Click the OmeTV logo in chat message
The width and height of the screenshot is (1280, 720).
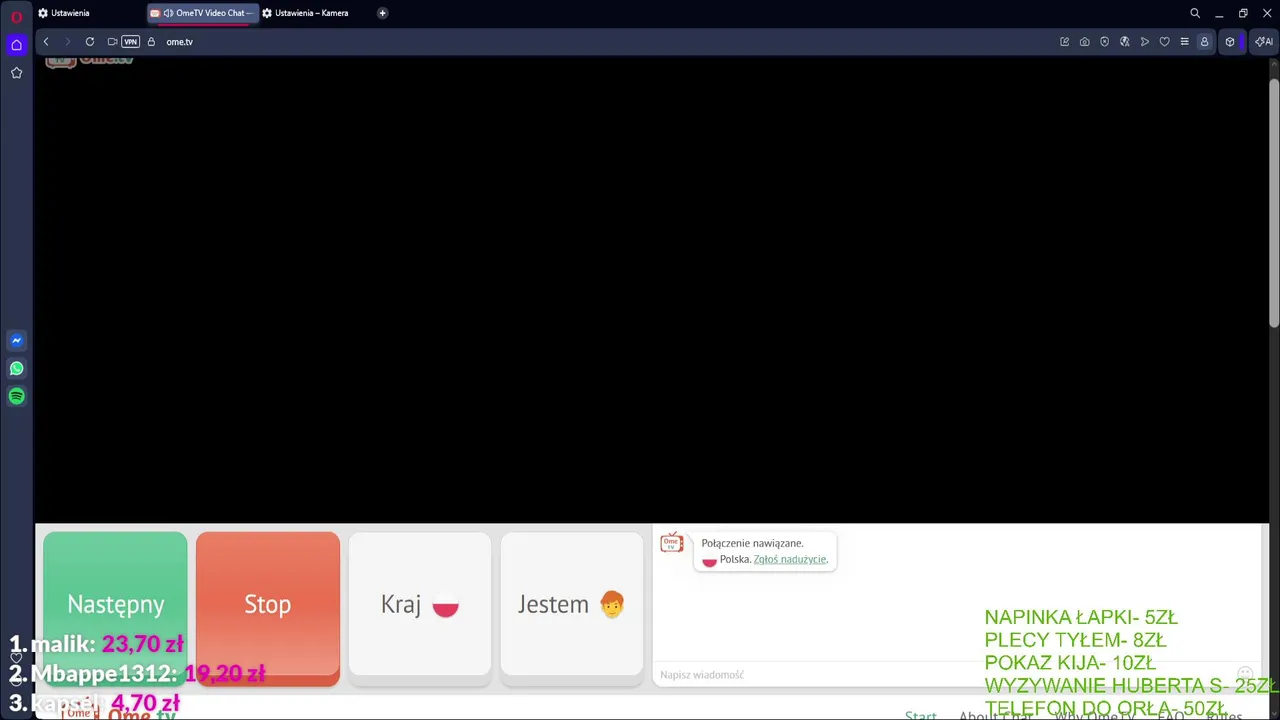[672, 543]
